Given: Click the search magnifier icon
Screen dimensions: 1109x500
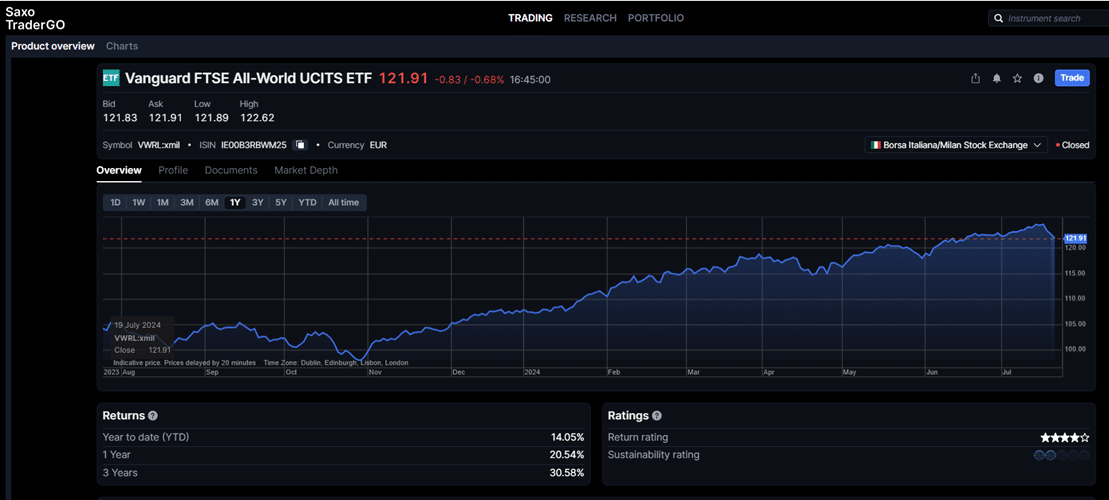Looking at the screenshot, I should 998,18.
